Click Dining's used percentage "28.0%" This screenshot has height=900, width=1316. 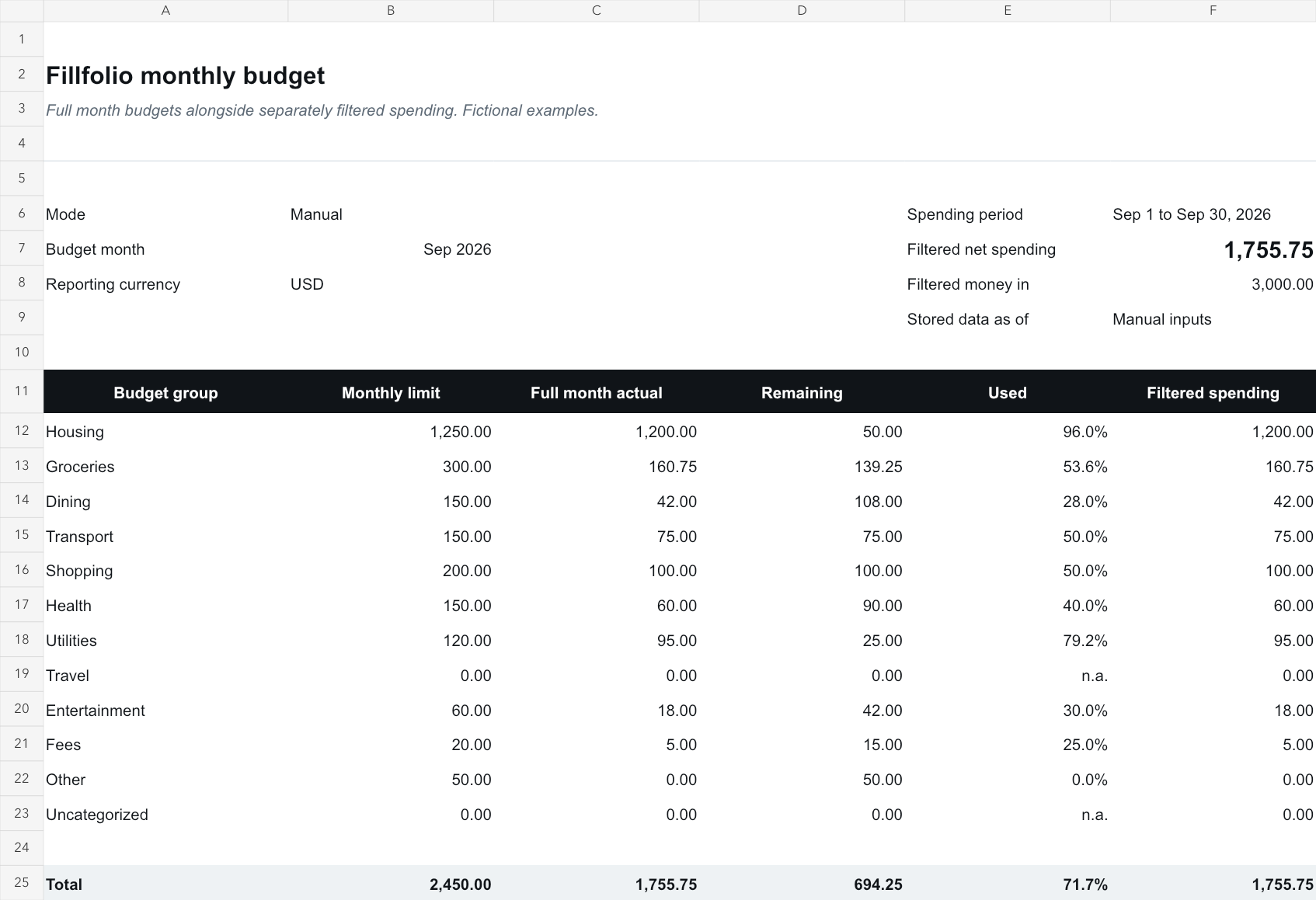click(1085, 502)
